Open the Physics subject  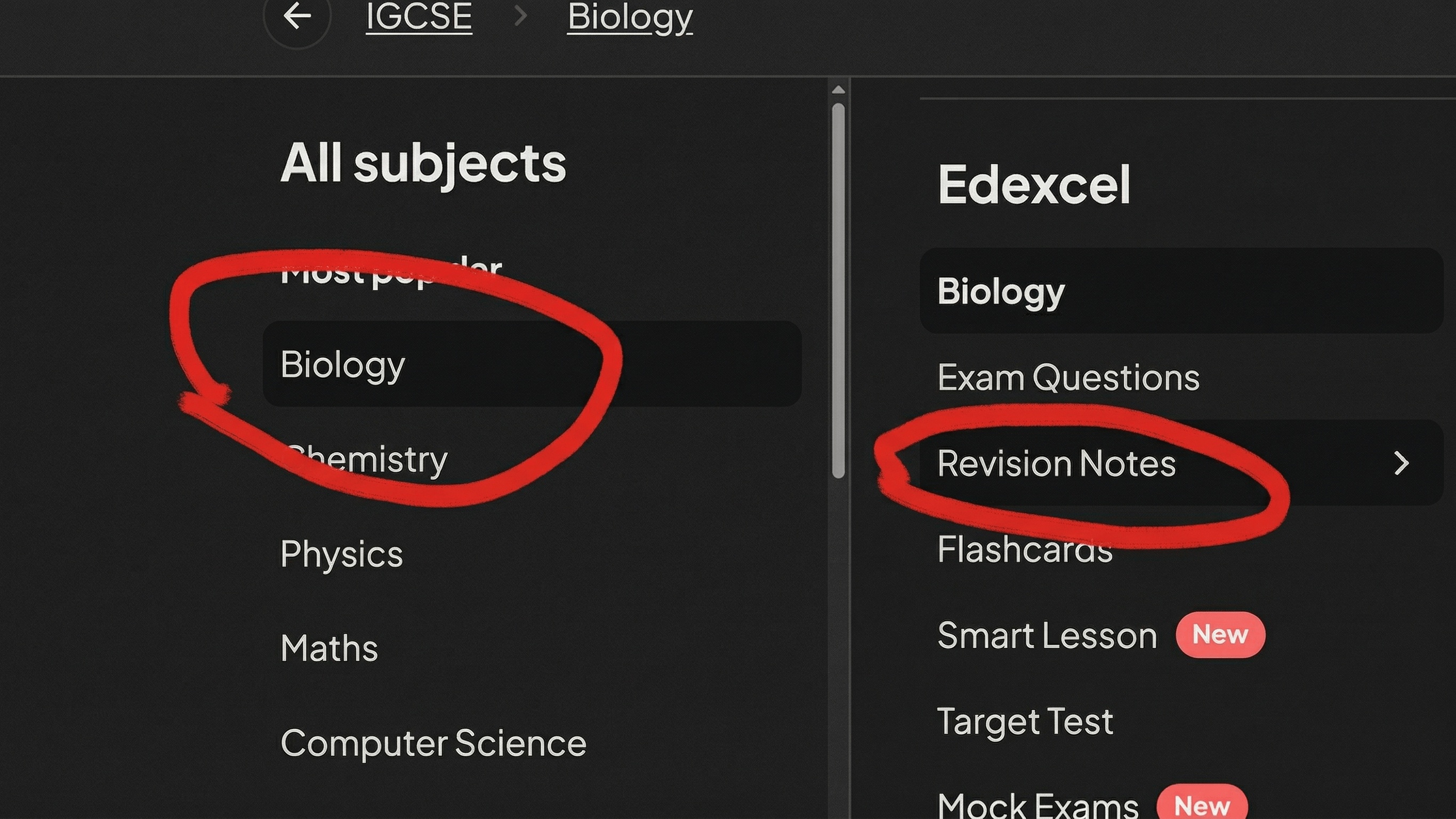point(341,554)
